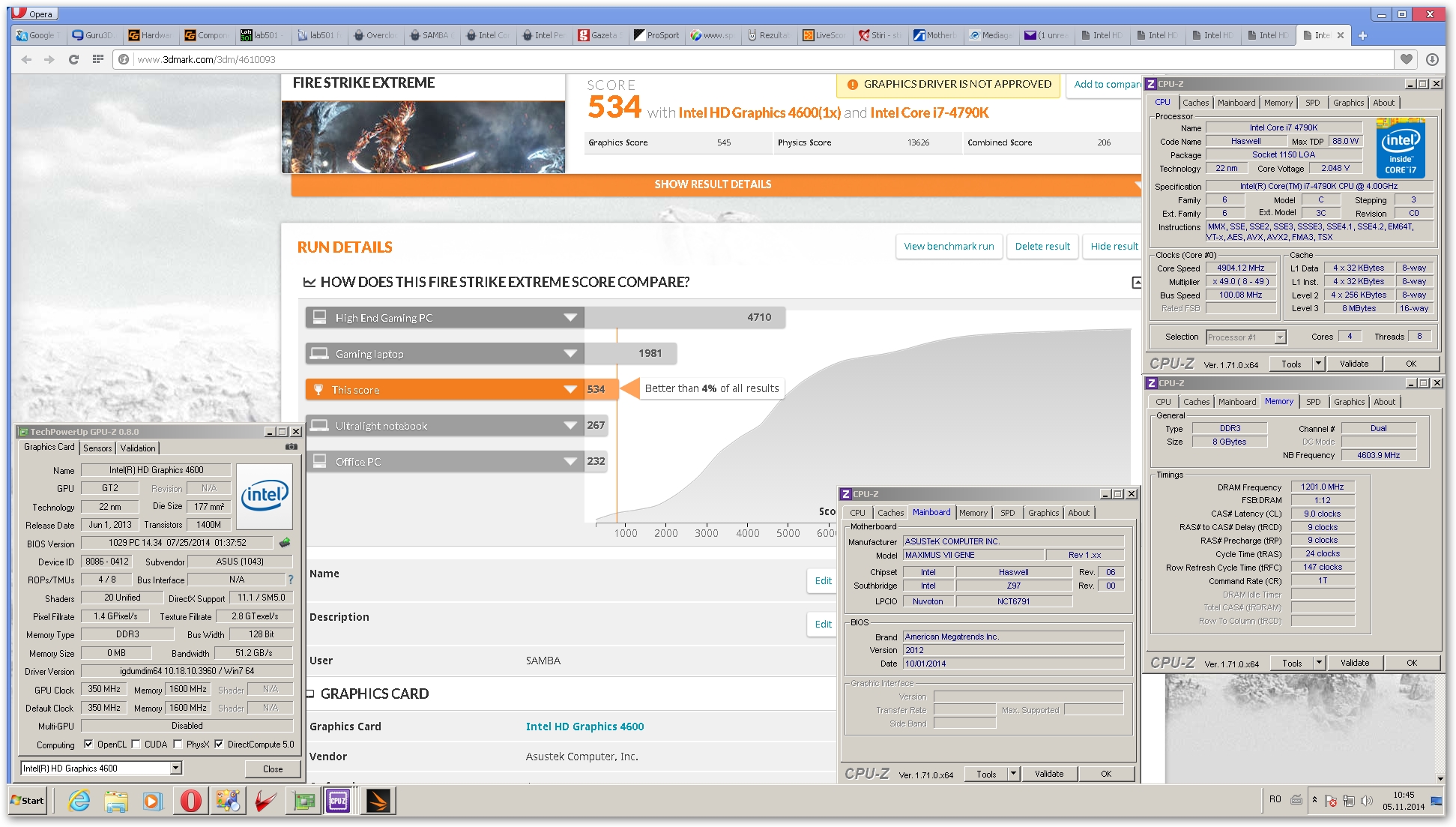The image size is (1456, 827).
Task: Close the active Intel tab
Action: [1341, 35]
